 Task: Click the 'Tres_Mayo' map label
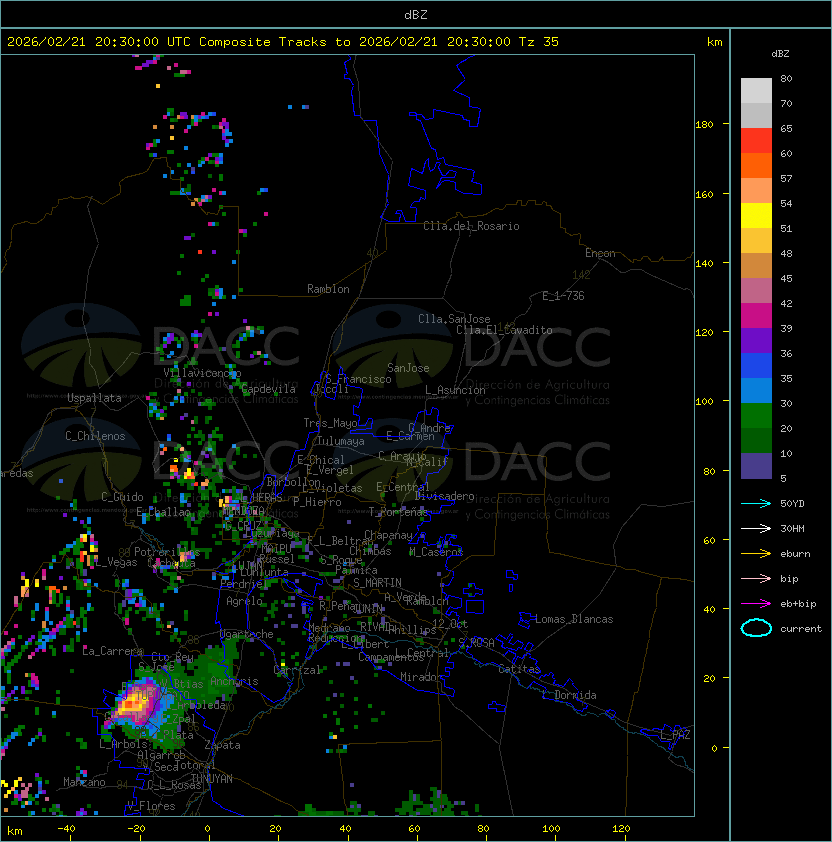330,423
